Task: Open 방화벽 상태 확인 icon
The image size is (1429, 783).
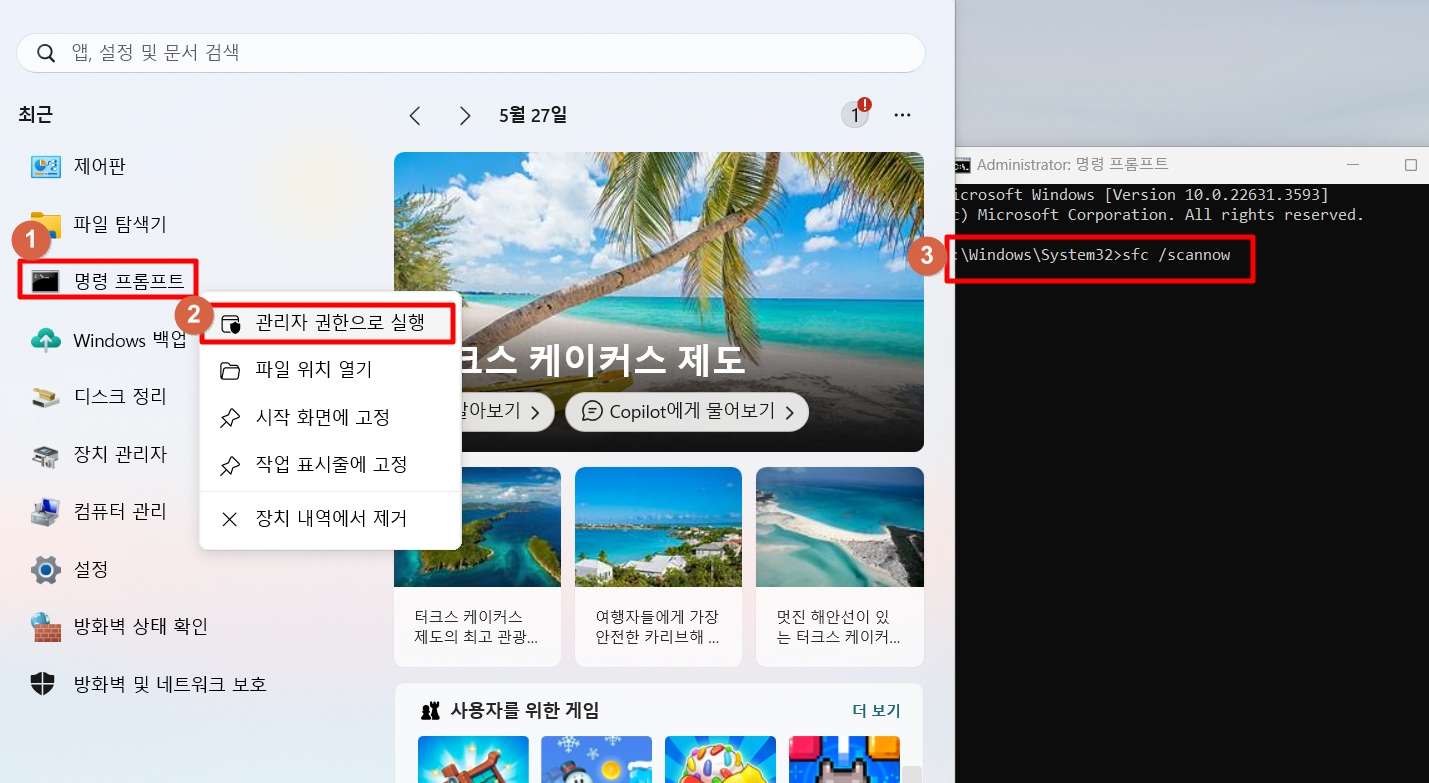Action: [x=46, y=627]
